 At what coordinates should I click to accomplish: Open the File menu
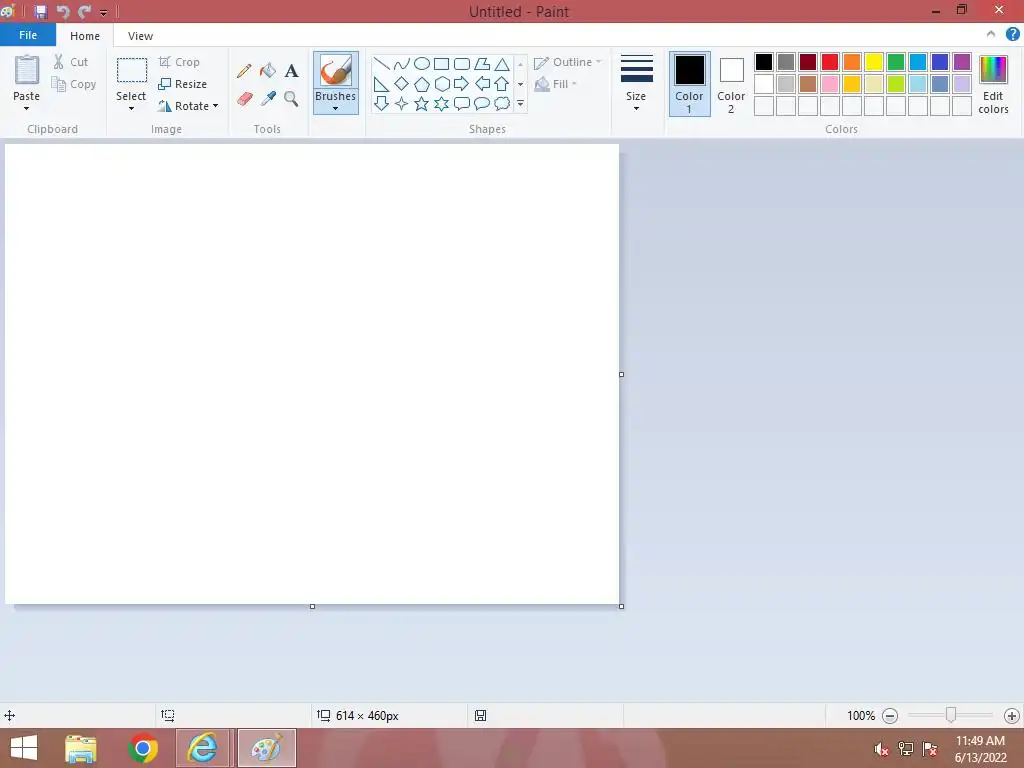pos(28,35)
